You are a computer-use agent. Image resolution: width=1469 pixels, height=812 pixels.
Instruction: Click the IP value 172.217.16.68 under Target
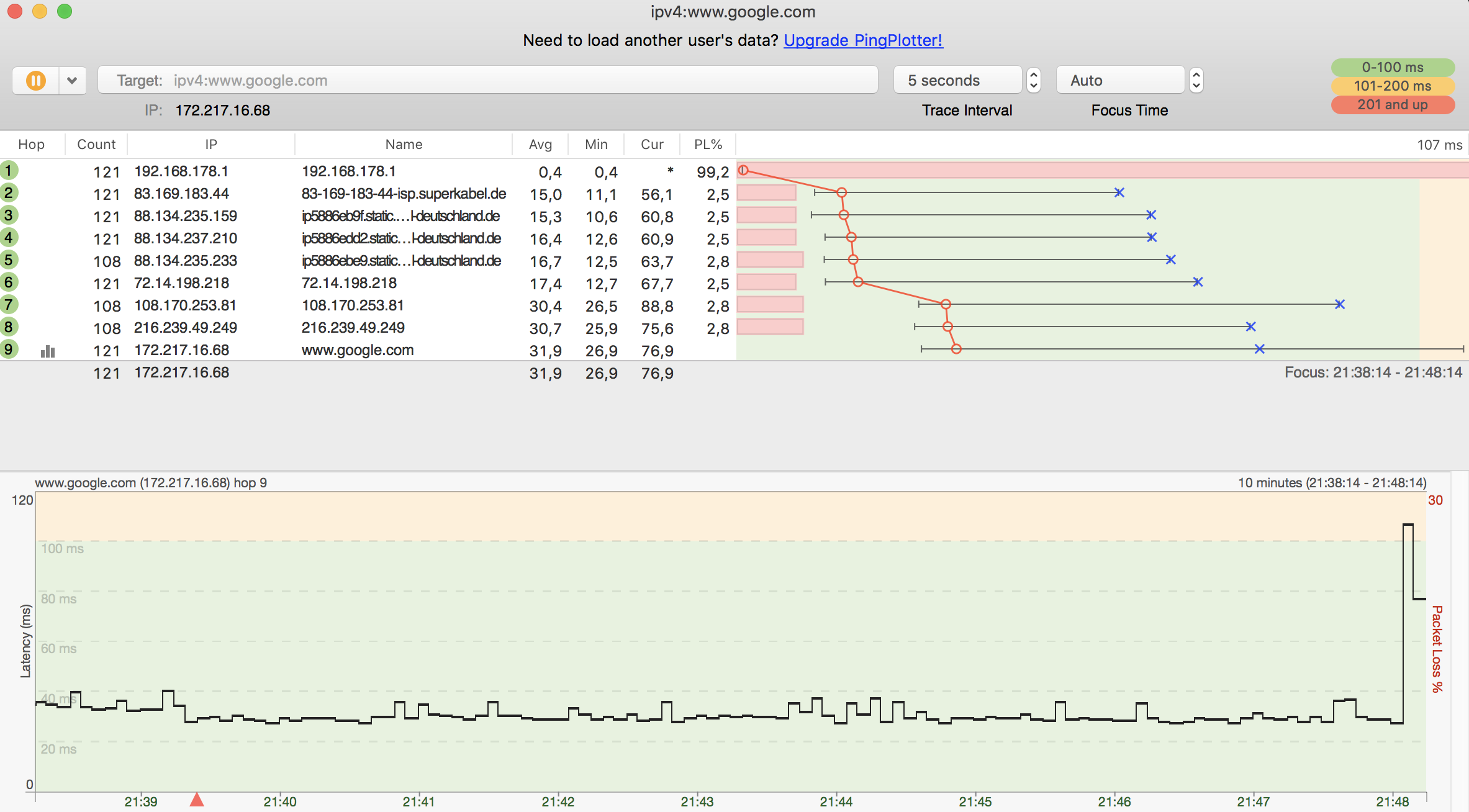point(222,111)
